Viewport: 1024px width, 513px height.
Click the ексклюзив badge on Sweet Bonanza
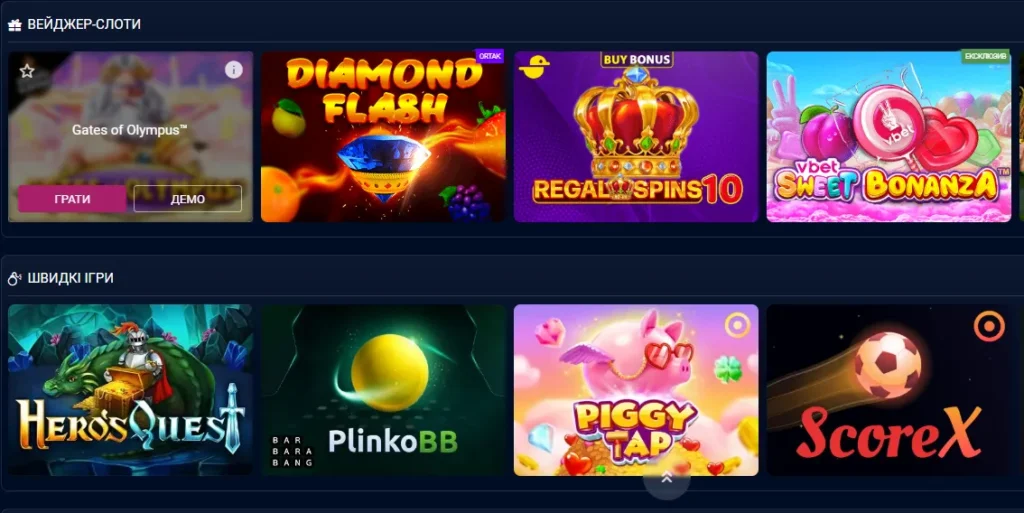click(x=985, y=56)
